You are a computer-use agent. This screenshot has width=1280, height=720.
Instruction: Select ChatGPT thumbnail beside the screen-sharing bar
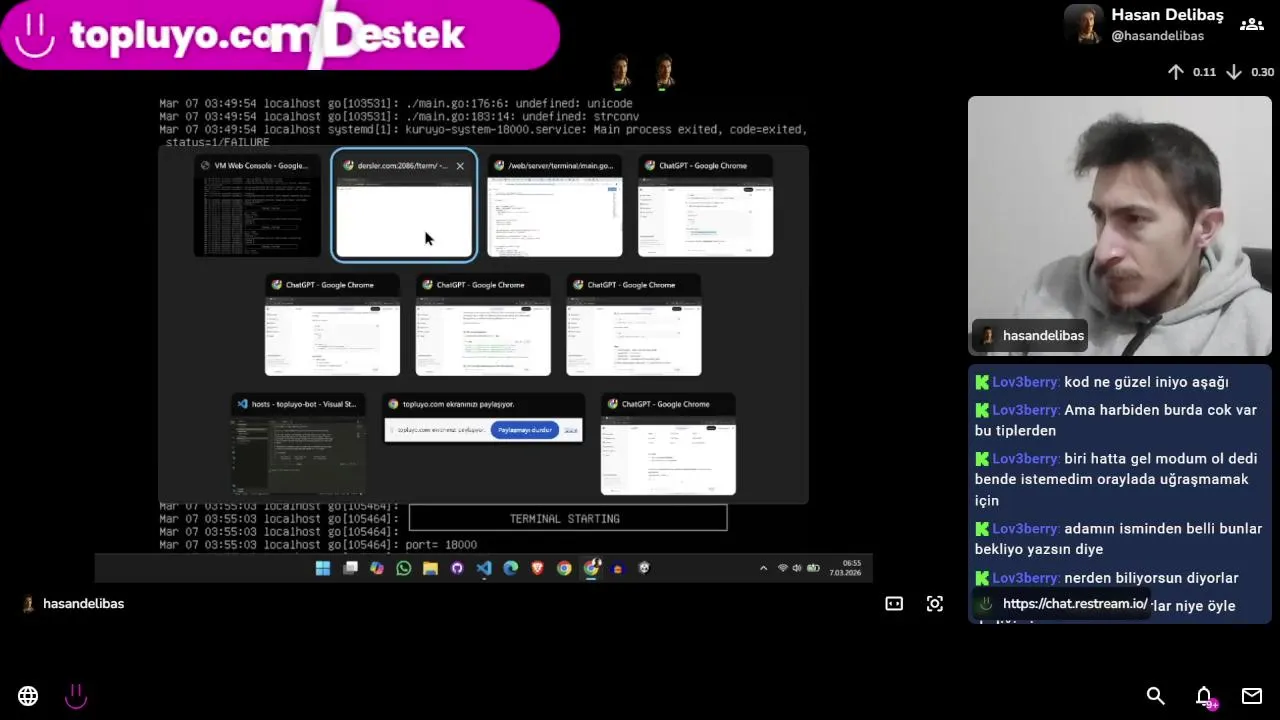tap(668, 444)
